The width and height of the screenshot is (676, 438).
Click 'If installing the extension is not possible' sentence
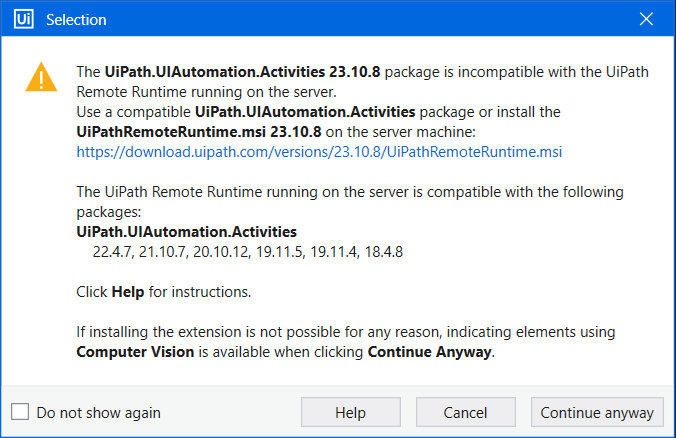pos(345,332)
